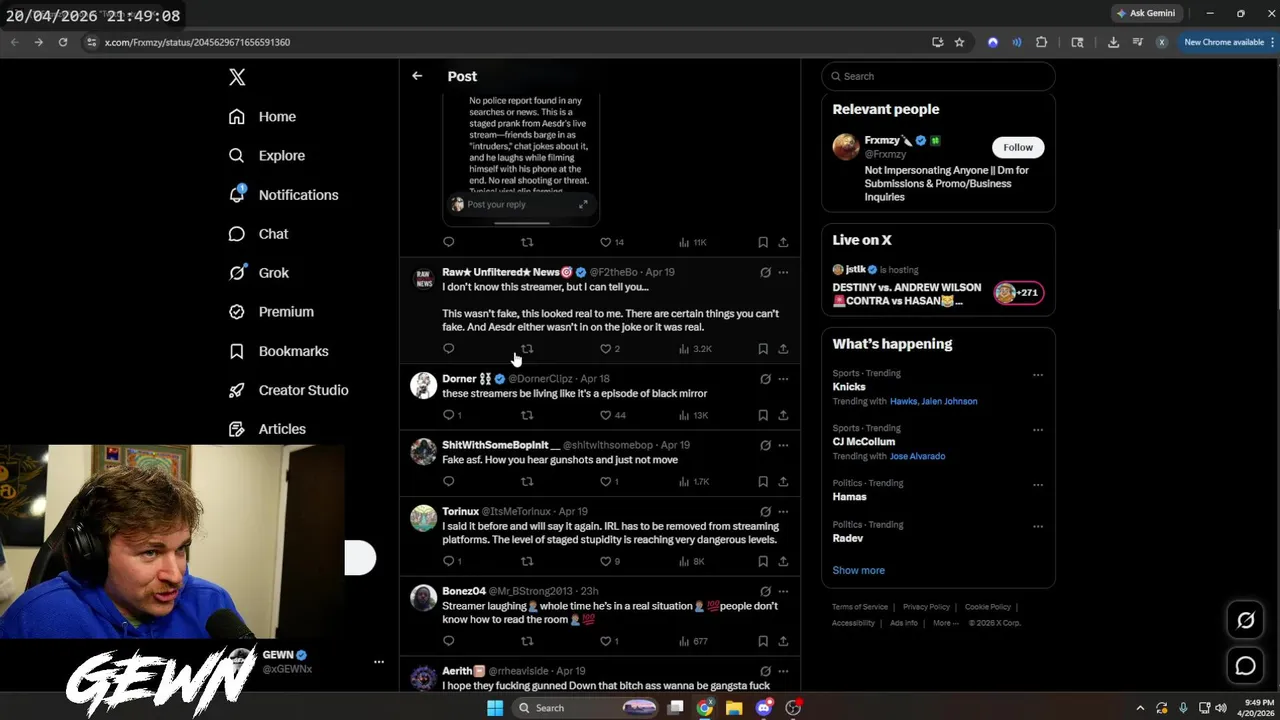Open more options for Knicks trend

(1037, 375)
